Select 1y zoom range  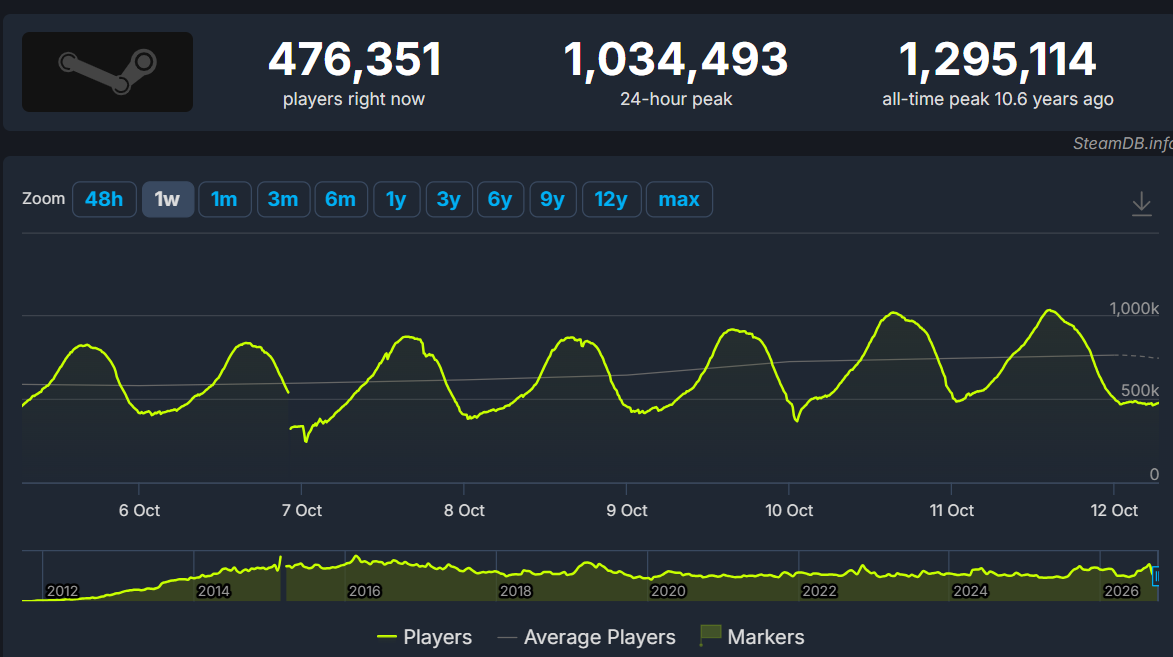[396, 199]
